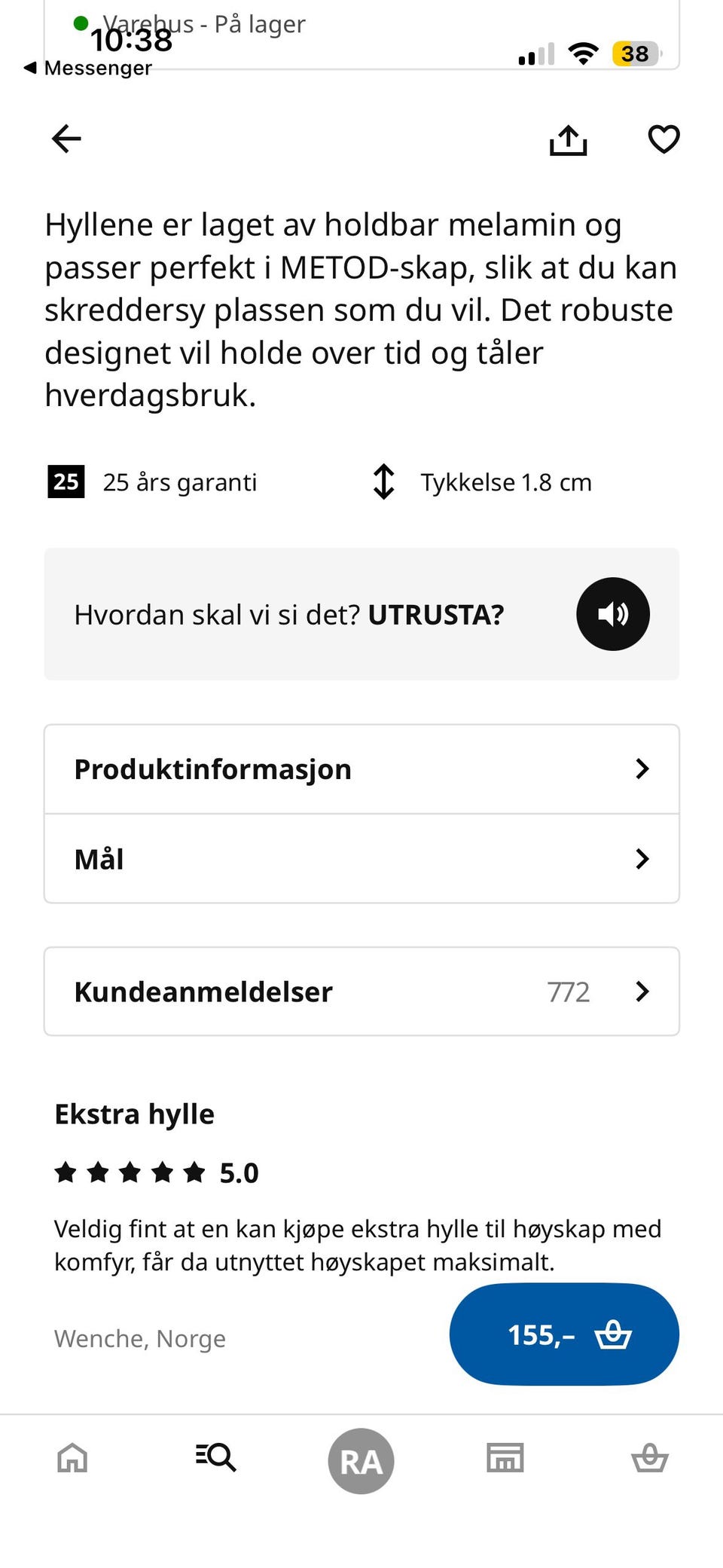Toggle the heart favorite icon
Viewport: 723px width, 1568px height.
pyautogui.click(x=664, y=139)
